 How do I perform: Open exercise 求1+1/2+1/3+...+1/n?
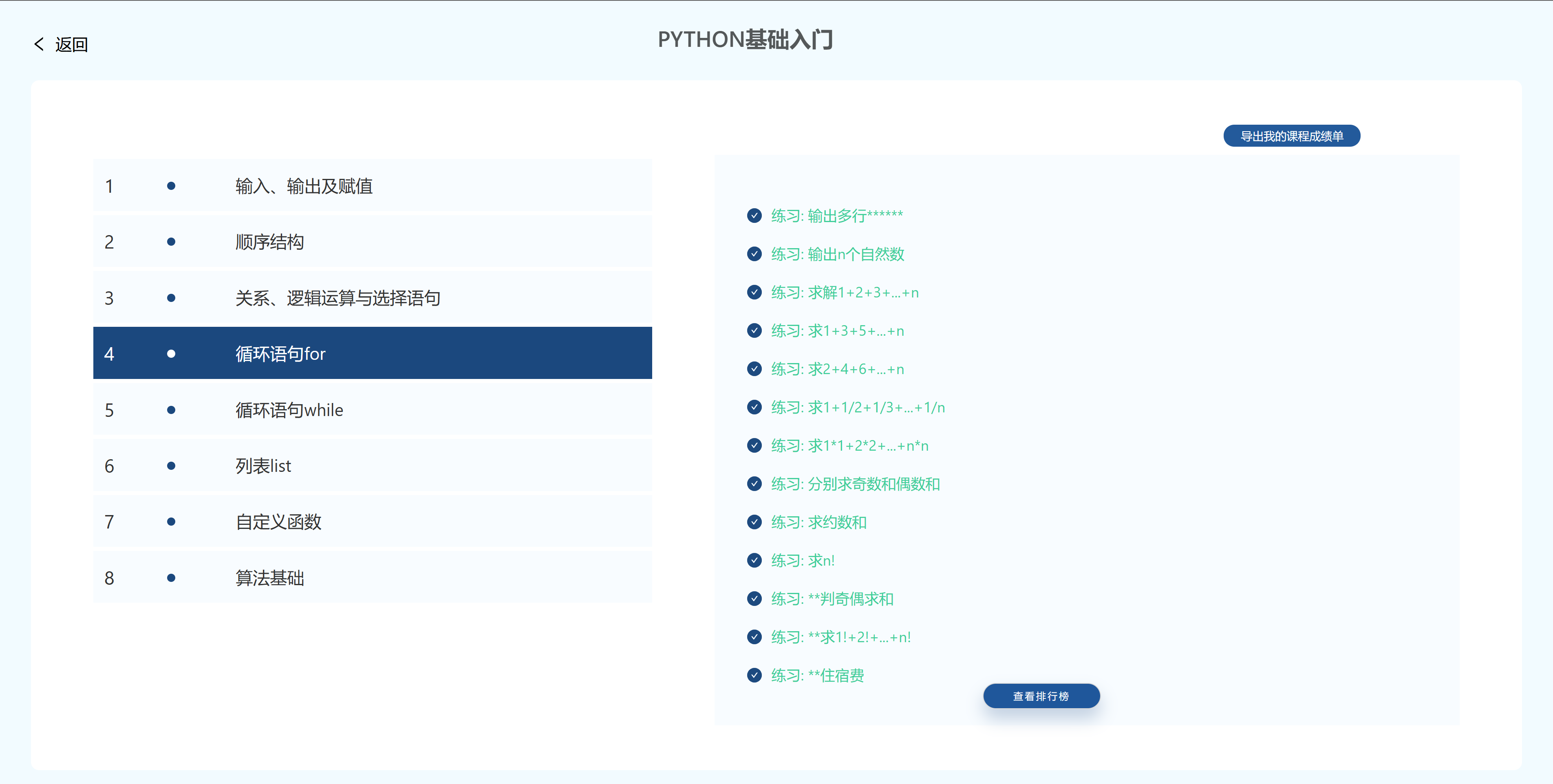pyautogui.click(x=858, y=407)
